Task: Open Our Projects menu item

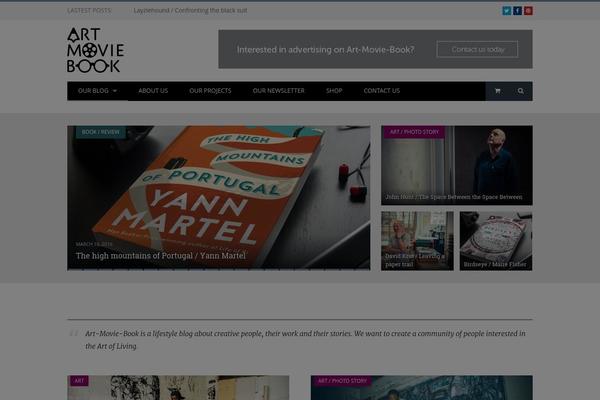Action: pos(210,91)
